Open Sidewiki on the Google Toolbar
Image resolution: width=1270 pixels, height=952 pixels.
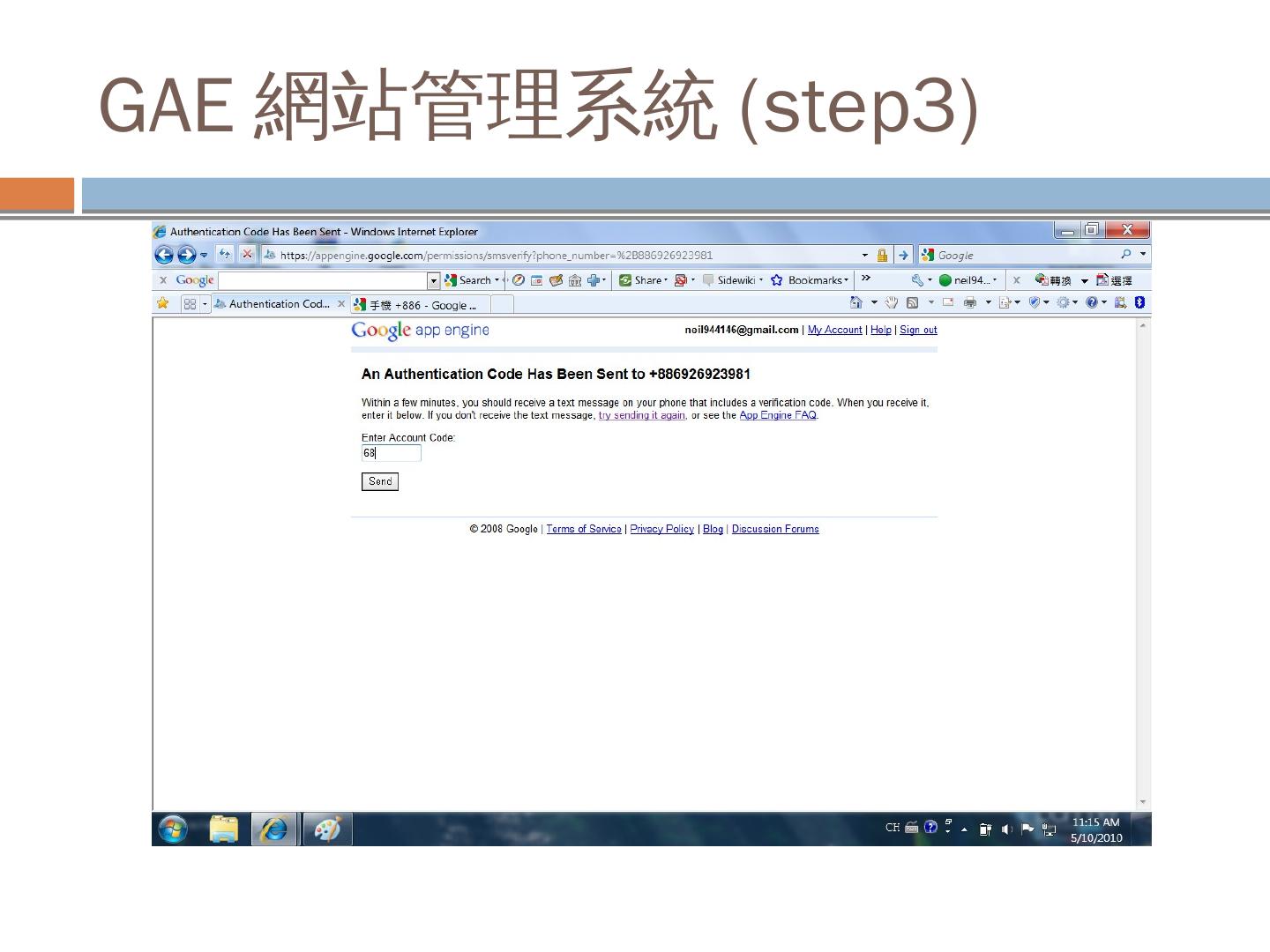(x=733, y=280)
